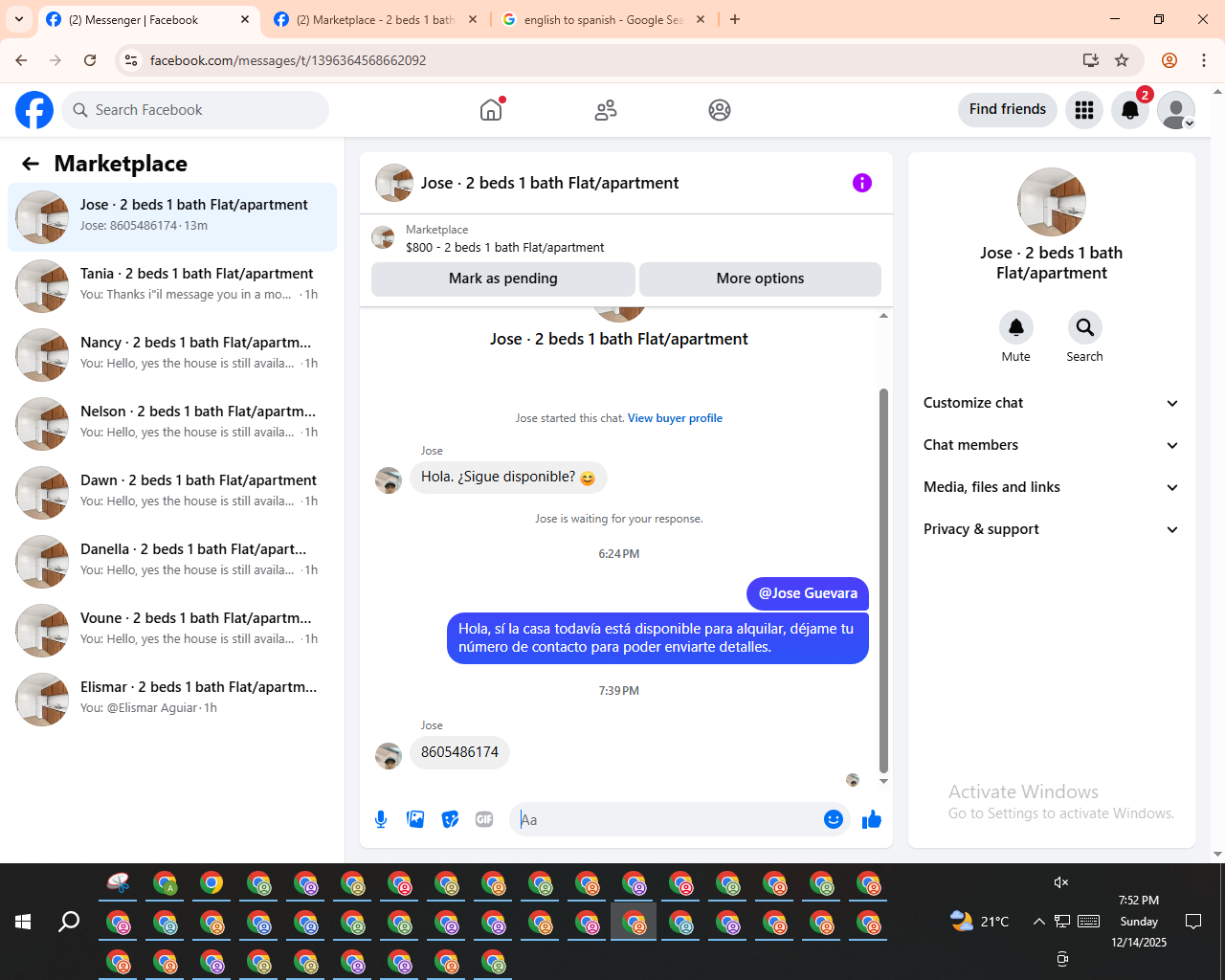The image size is (1225, 980).
Task: Send a voice clip with microphone icon
Action: click(381, 819)
